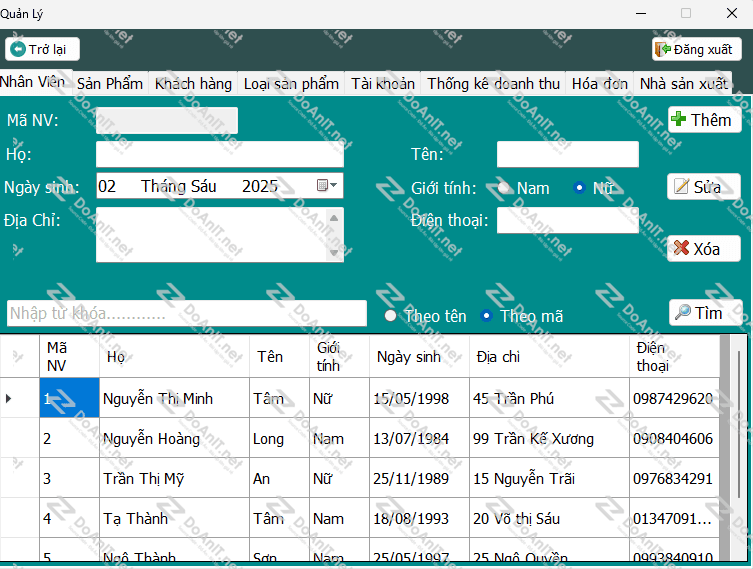Open the Nhà sản xuất tab
Viewport: 753px width, 569px height.
coord(683,84)
